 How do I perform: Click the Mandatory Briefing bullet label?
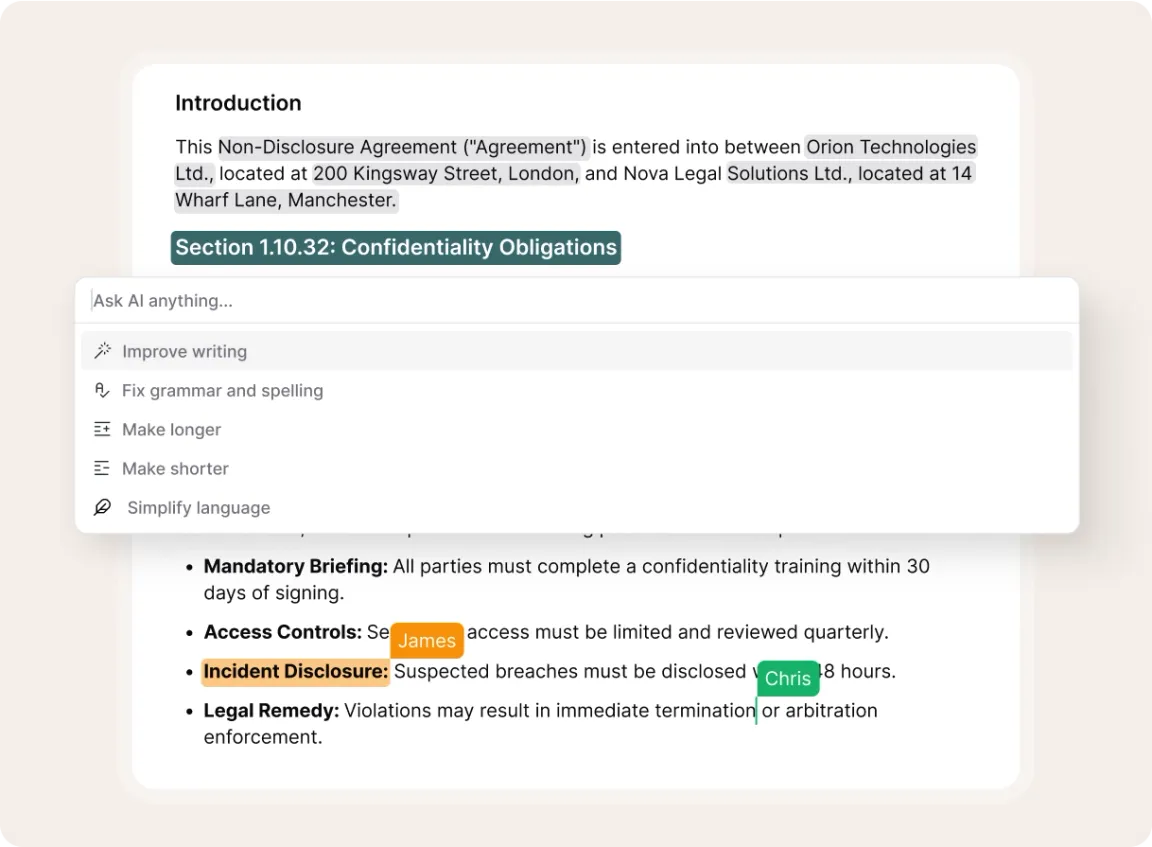pos(296,566)
